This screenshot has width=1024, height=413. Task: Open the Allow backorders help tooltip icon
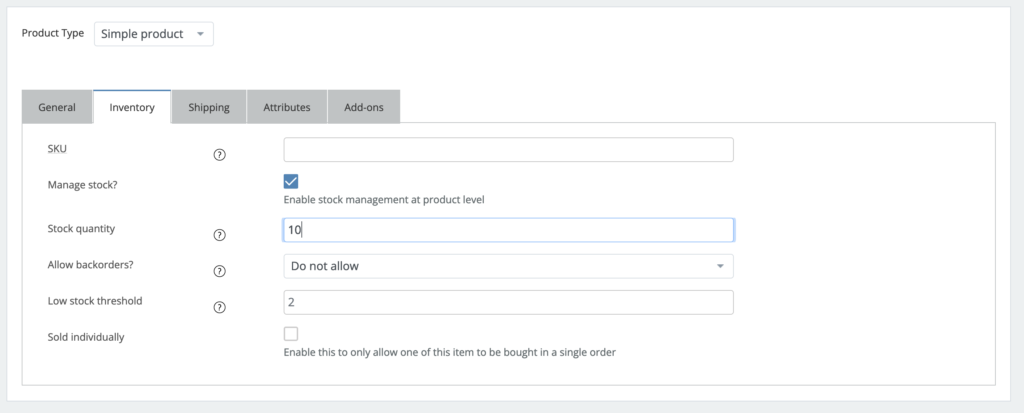point(220,271)
